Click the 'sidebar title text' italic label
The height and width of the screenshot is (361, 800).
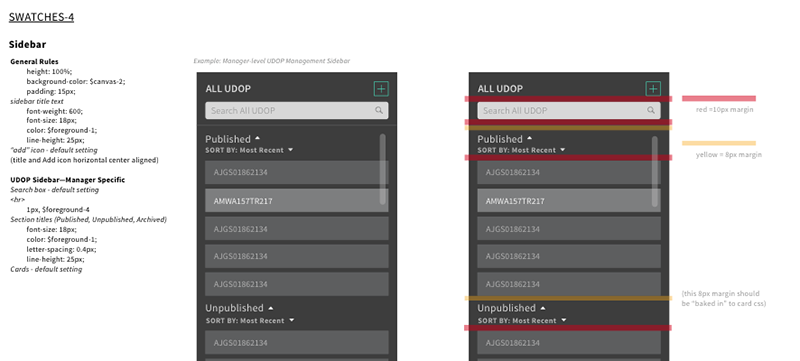point(37,101)
